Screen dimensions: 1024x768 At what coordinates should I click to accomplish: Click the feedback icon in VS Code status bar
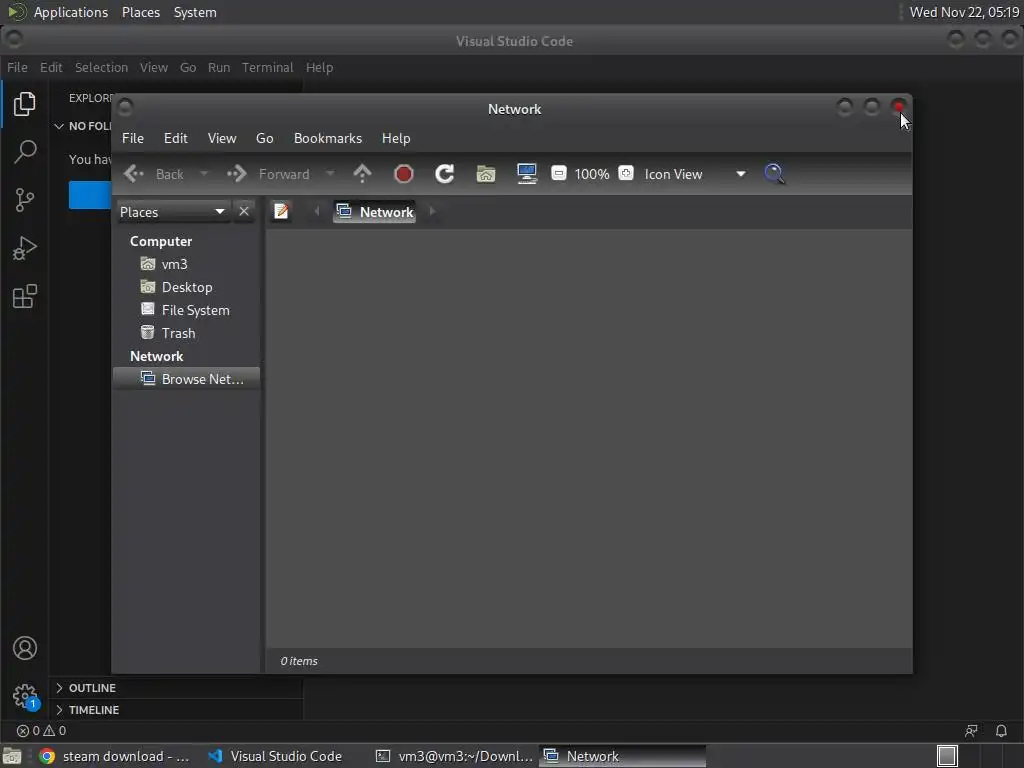tap(971, 731)
